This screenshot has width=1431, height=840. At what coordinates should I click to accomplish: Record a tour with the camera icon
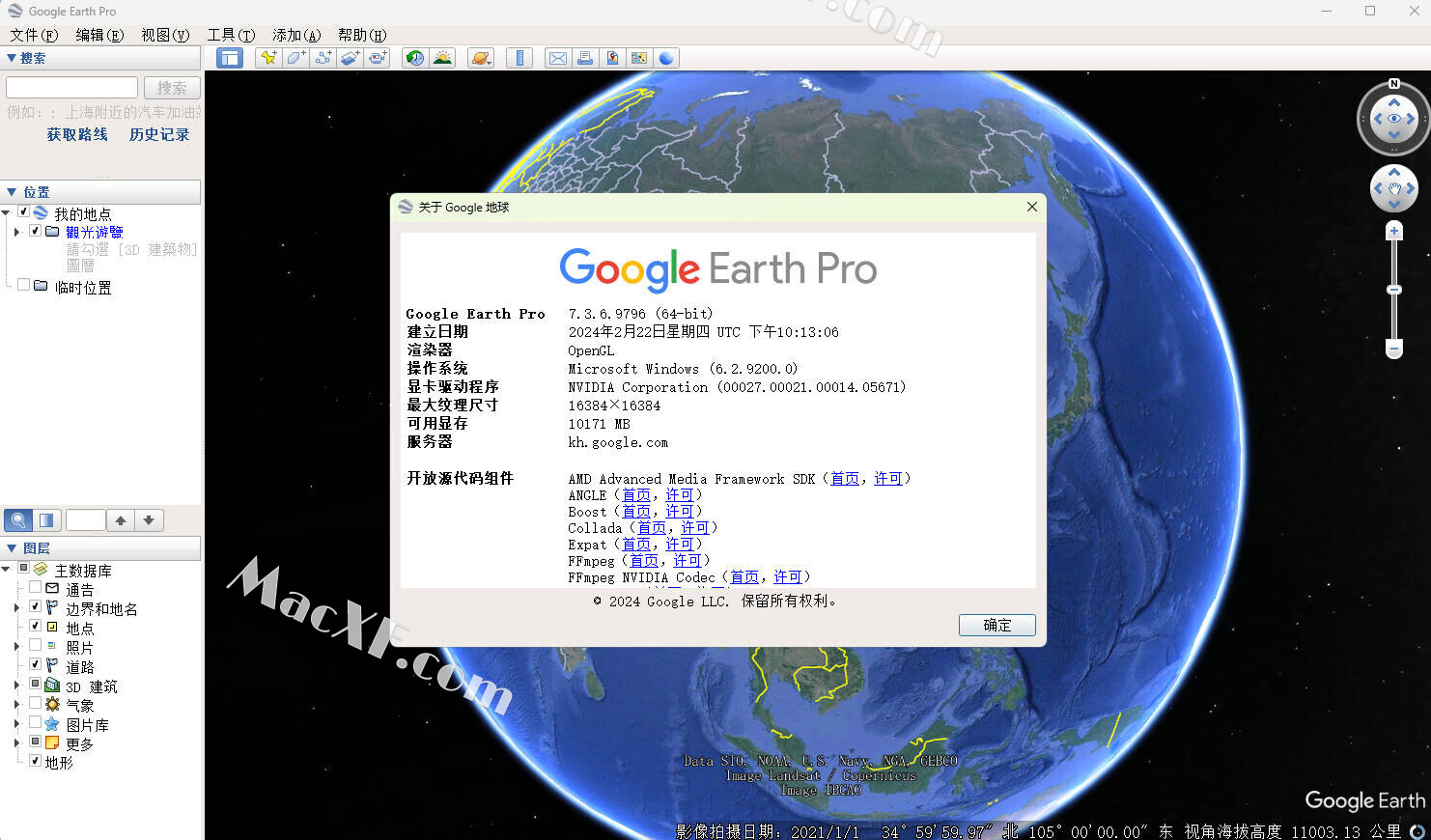[x=377, y=58]
